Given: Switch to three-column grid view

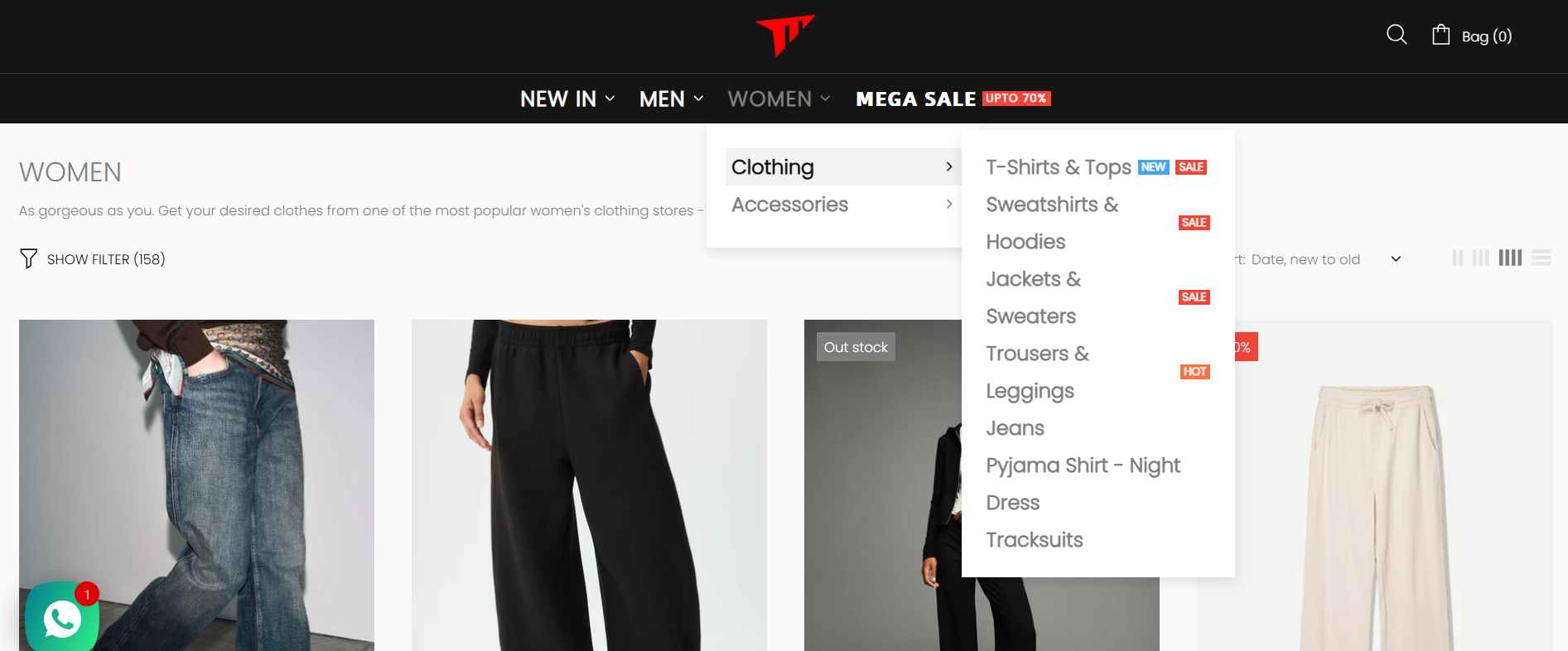Looking at the screenshot, I should coord(1481,258).
